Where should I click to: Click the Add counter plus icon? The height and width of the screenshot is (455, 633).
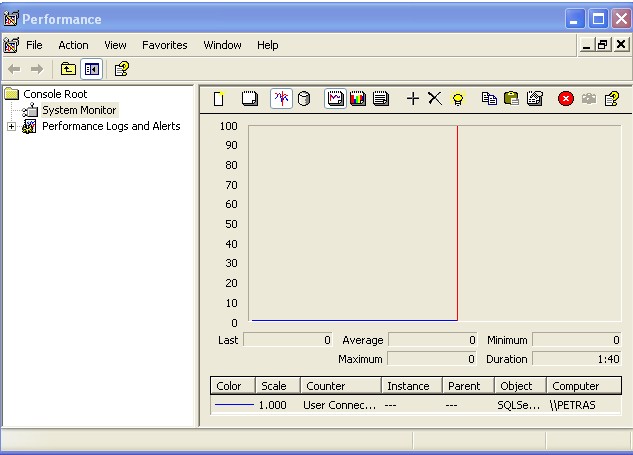(x=413, y=99)
